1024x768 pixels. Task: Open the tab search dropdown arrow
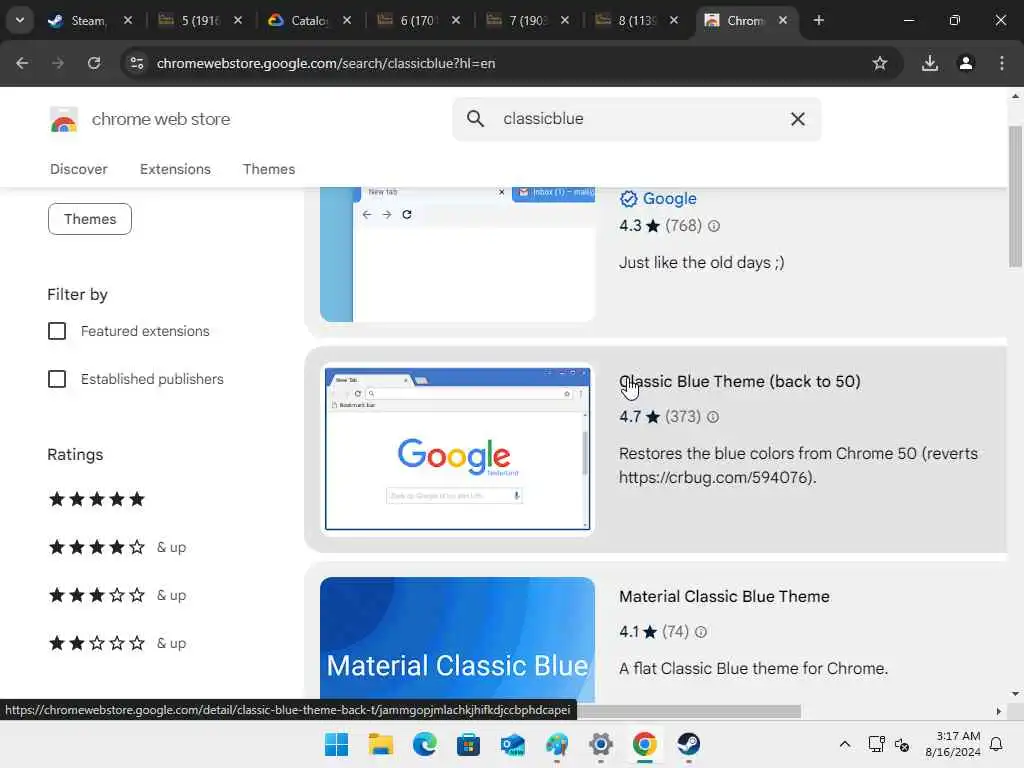coord(20,20)
